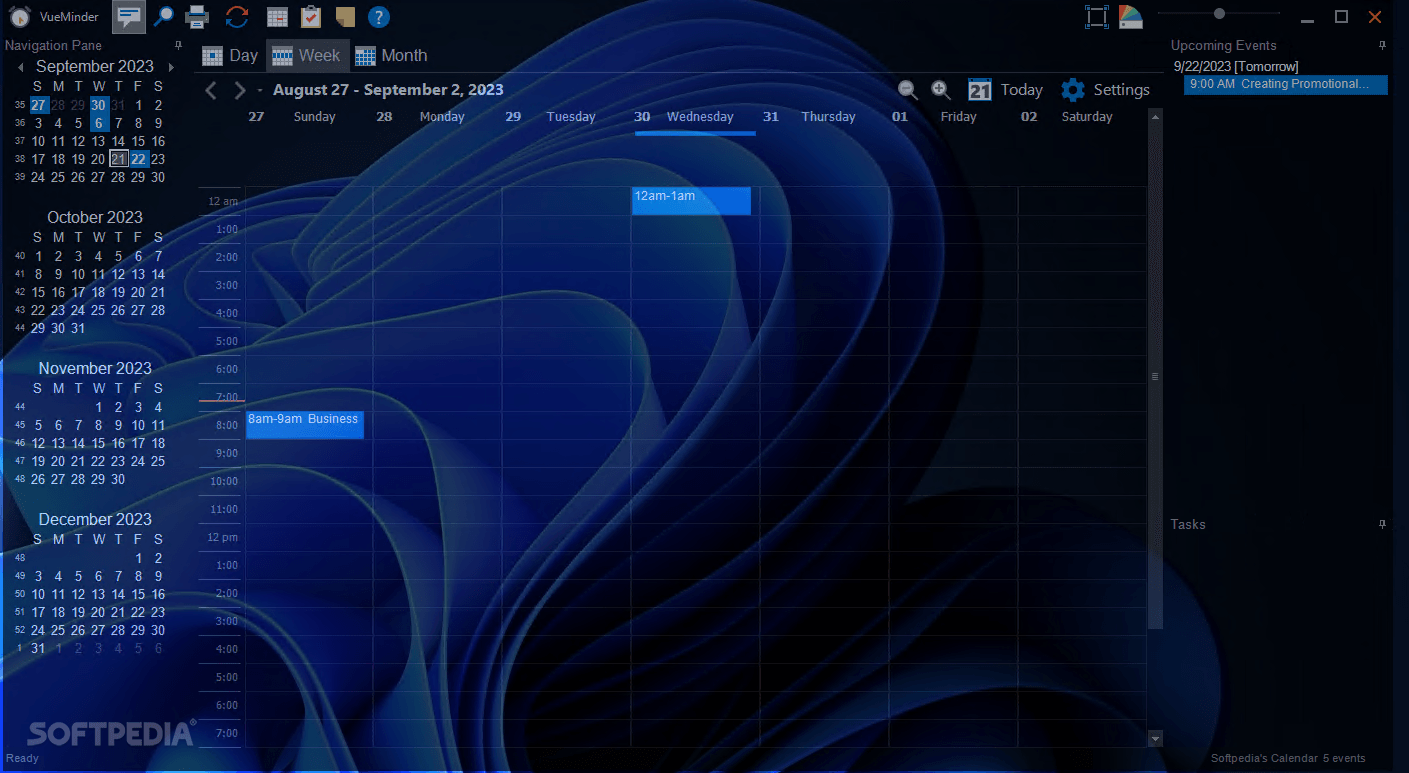Click the Friday 01 column header
The image size is (1409, 773).
click(x=953, y=117)
